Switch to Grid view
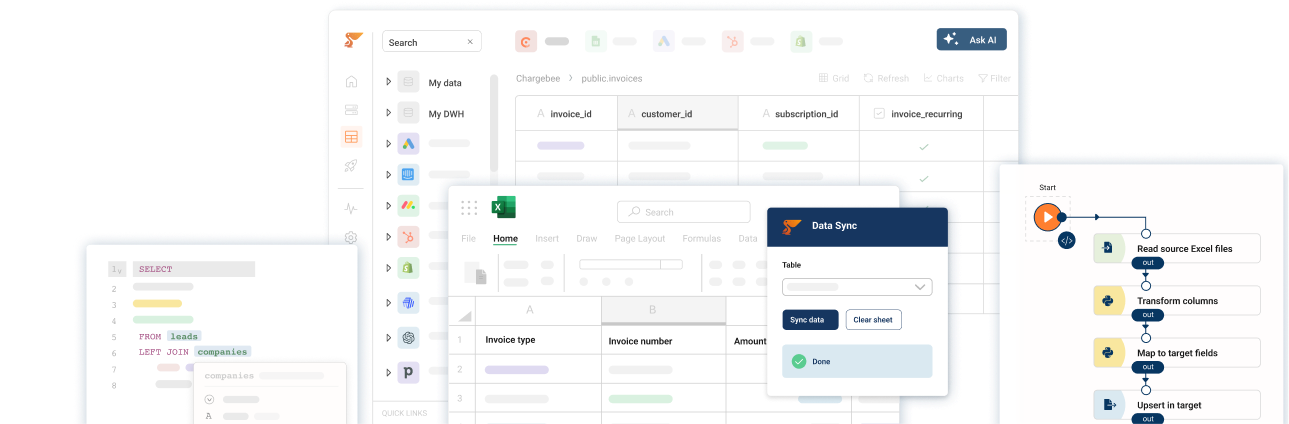The image size is (1289, 424). click(x=833, y=78)
